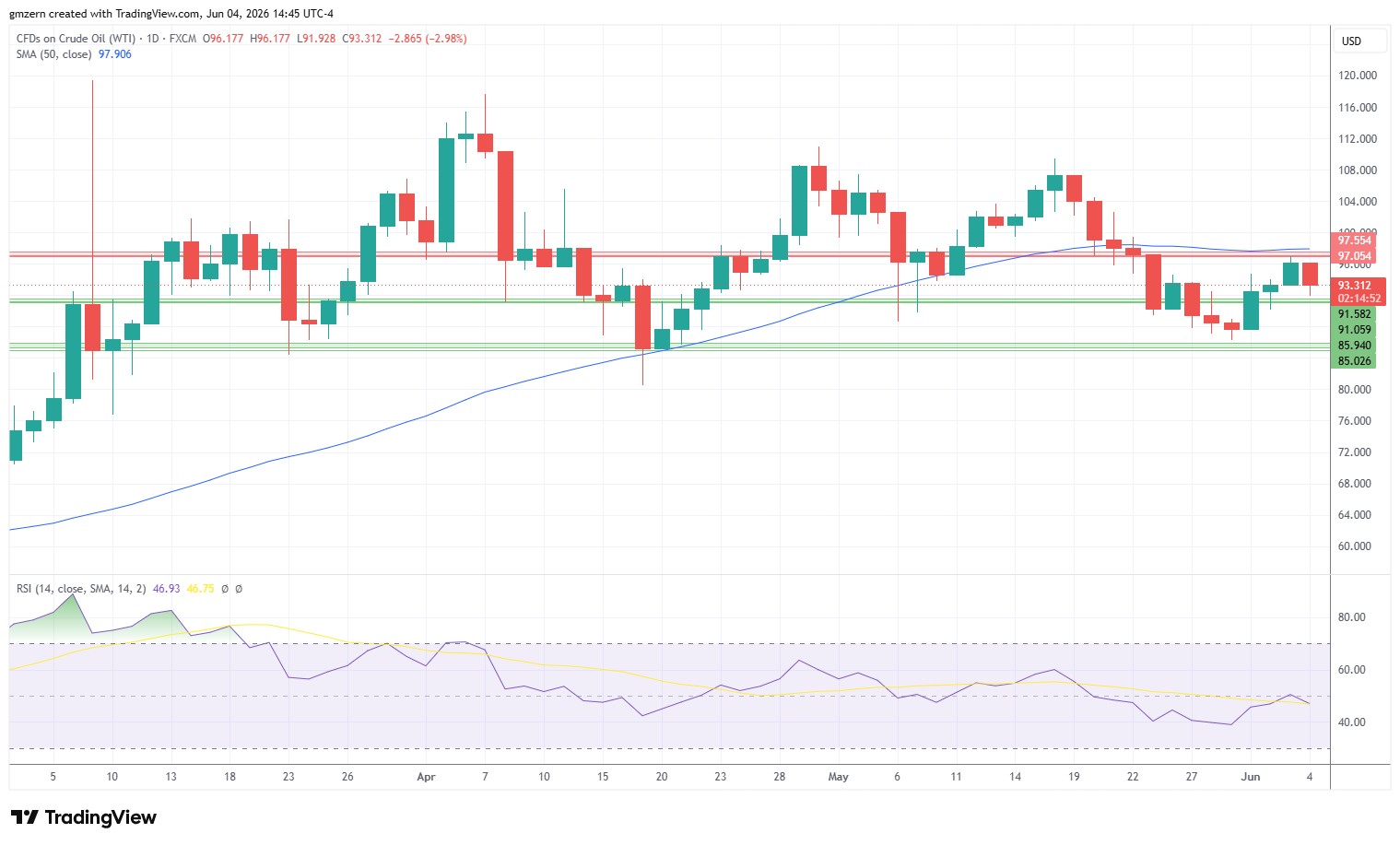Click the green 91.582 price tag

[1354, 314]
